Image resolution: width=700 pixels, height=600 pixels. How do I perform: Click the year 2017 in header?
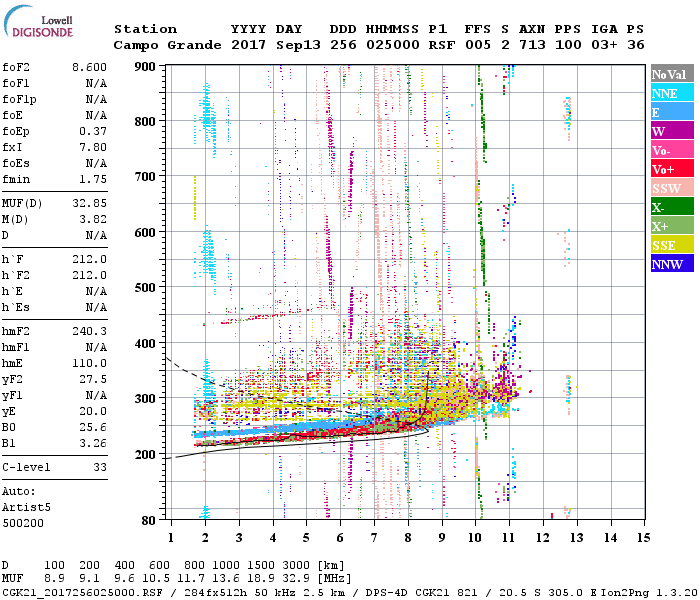click(248, 45)
